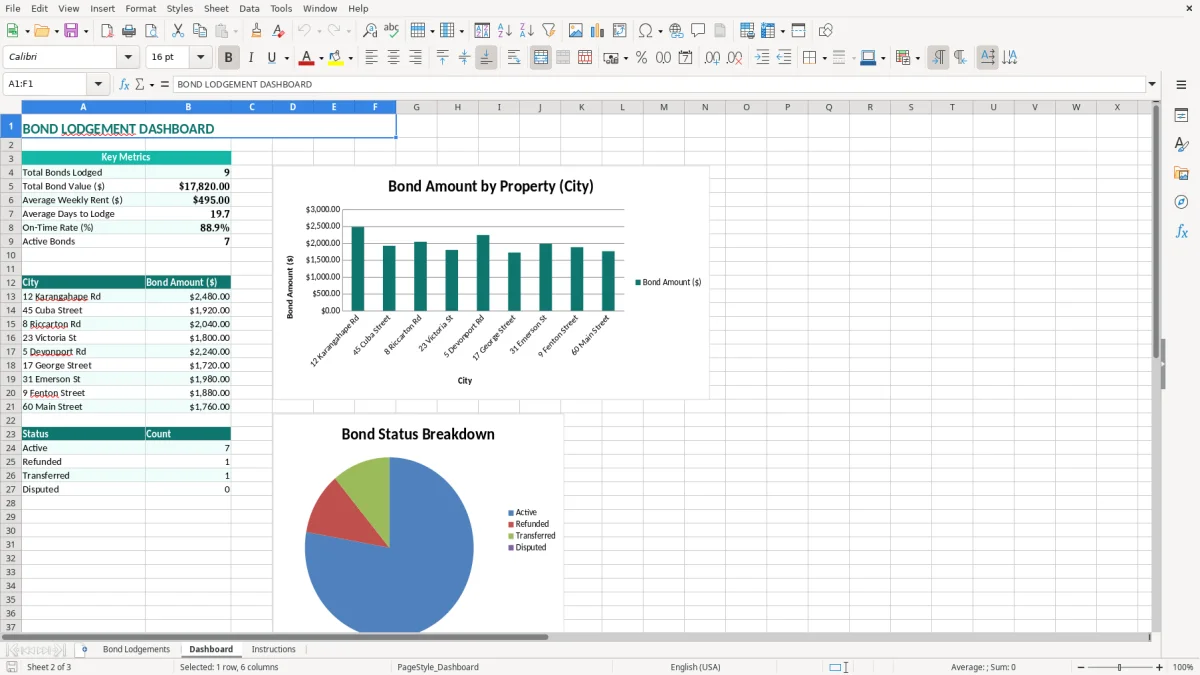Image resolution: width=1200 pixels, height=675 pixels.
Task: Click the Sort icon
Action: coord(482,31)
